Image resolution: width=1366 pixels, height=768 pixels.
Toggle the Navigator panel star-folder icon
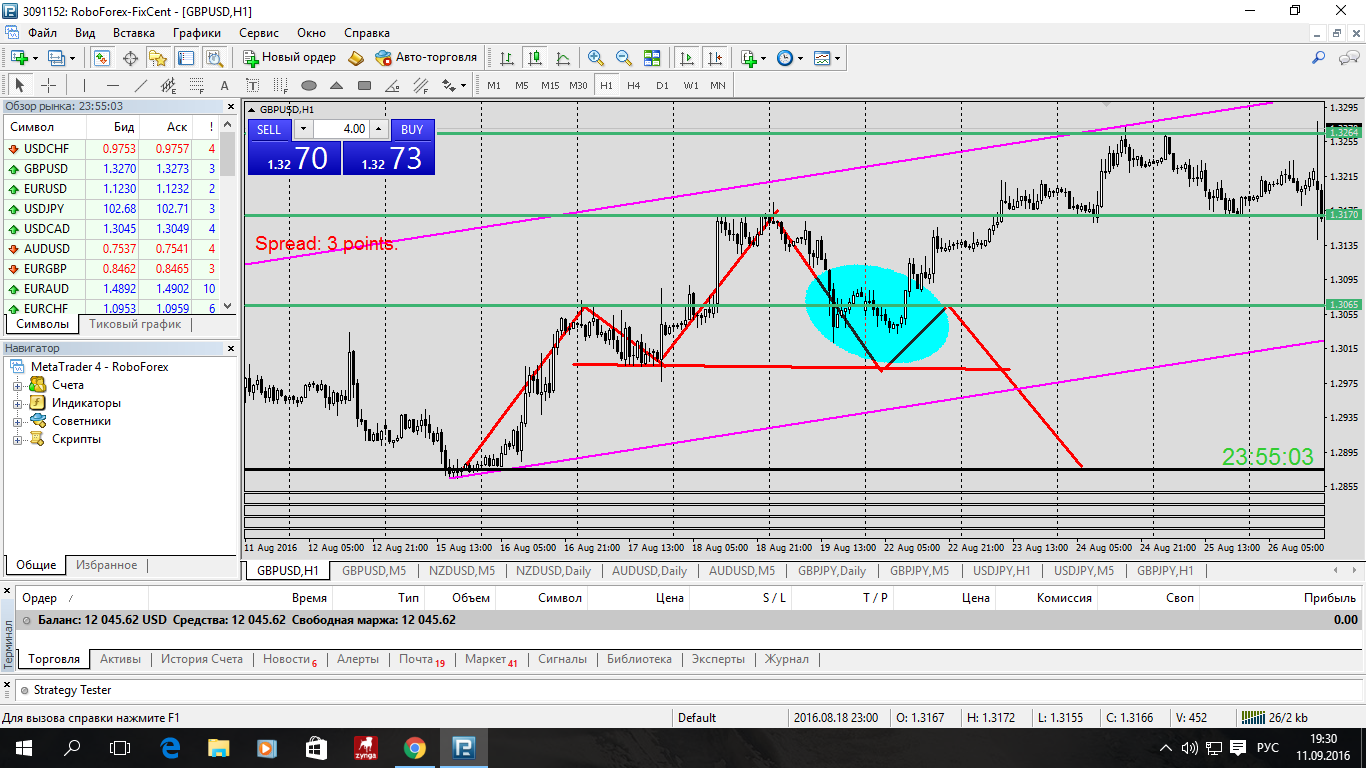point(158,58)
